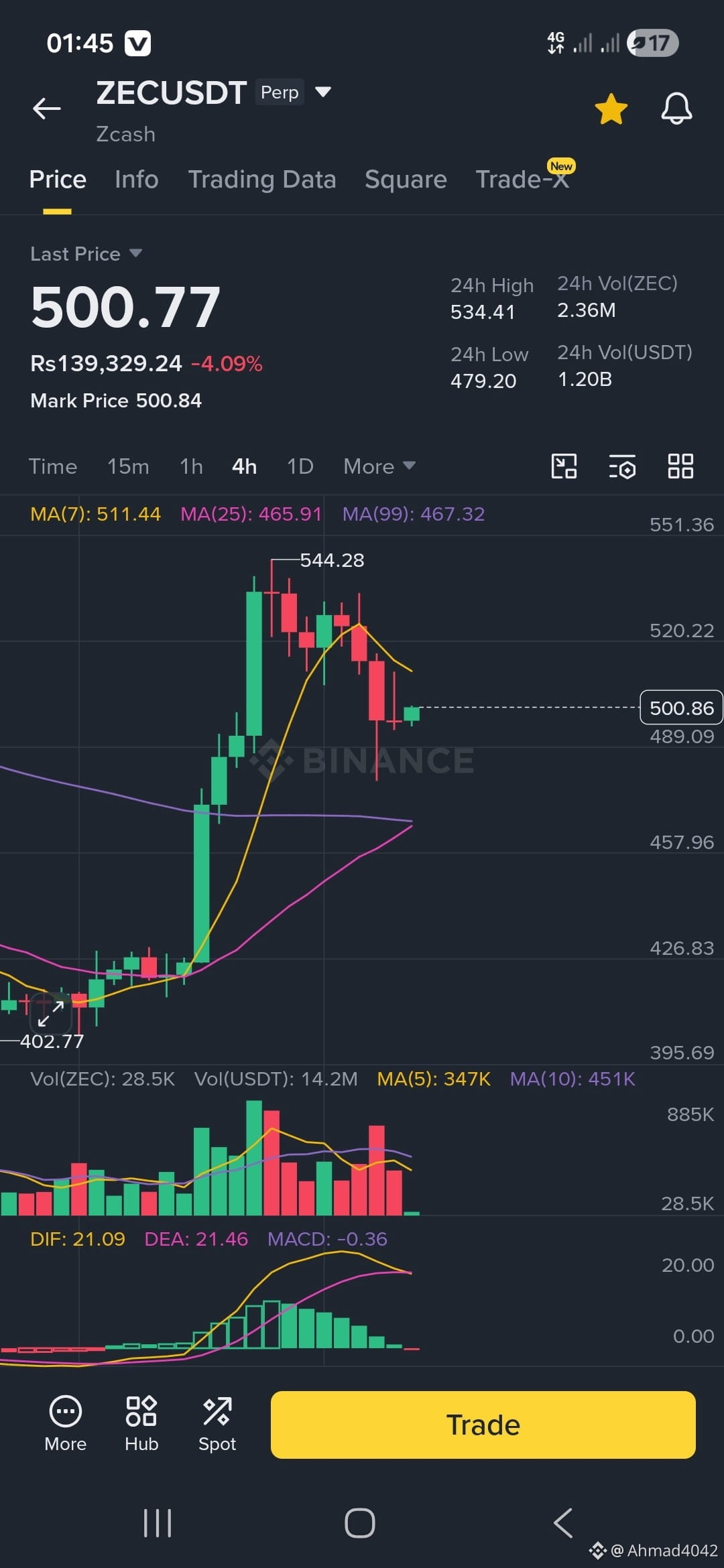Tap the Zcash coin name subtitle
The image size is (724, 1568).
[x=126, y=134]
